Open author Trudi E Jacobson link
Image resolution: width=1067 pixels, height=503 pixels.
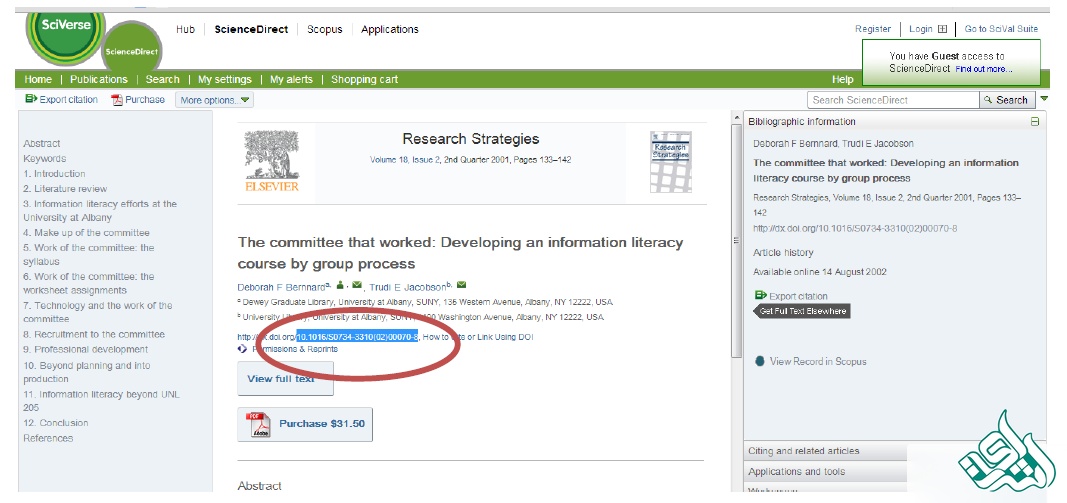(x=408, y=287)
